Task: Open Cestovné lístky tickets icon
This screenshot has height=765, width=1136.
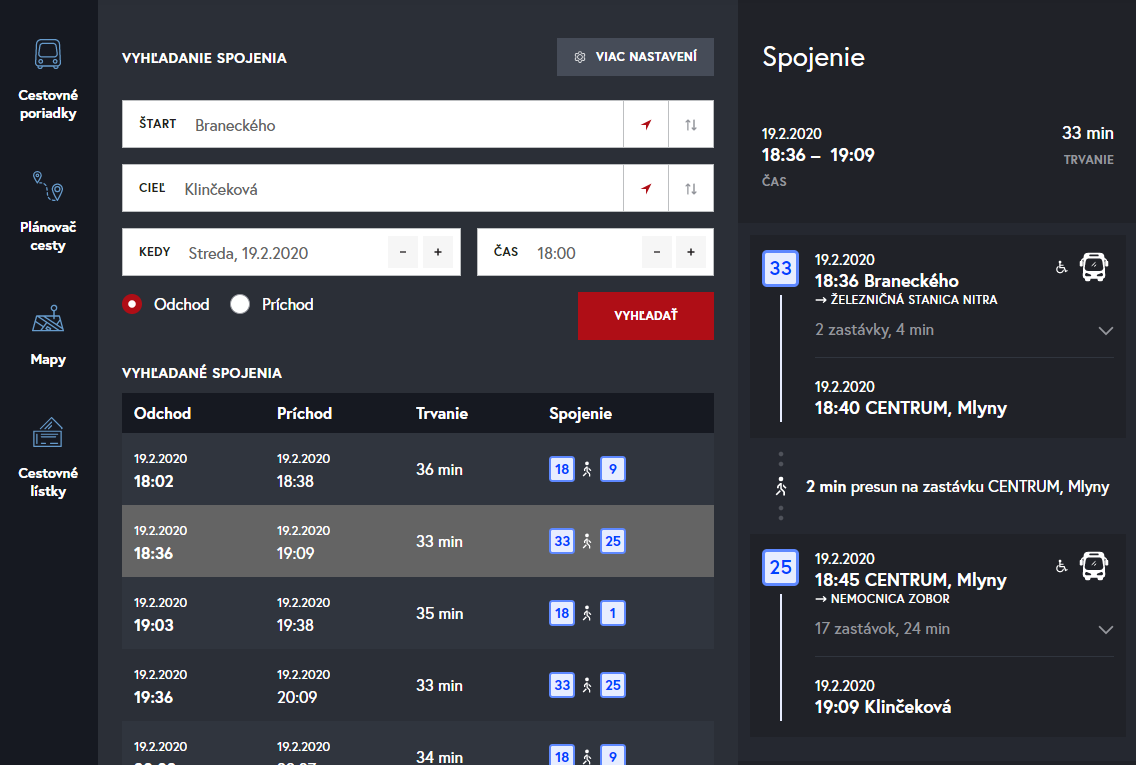Action: [48, 434]
